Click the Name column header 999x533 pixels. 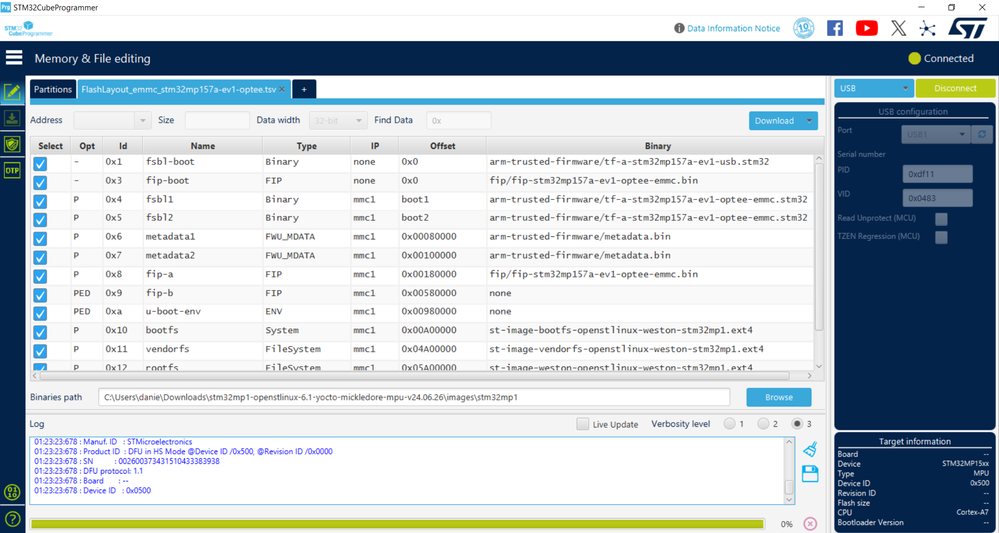click(203, 146)
